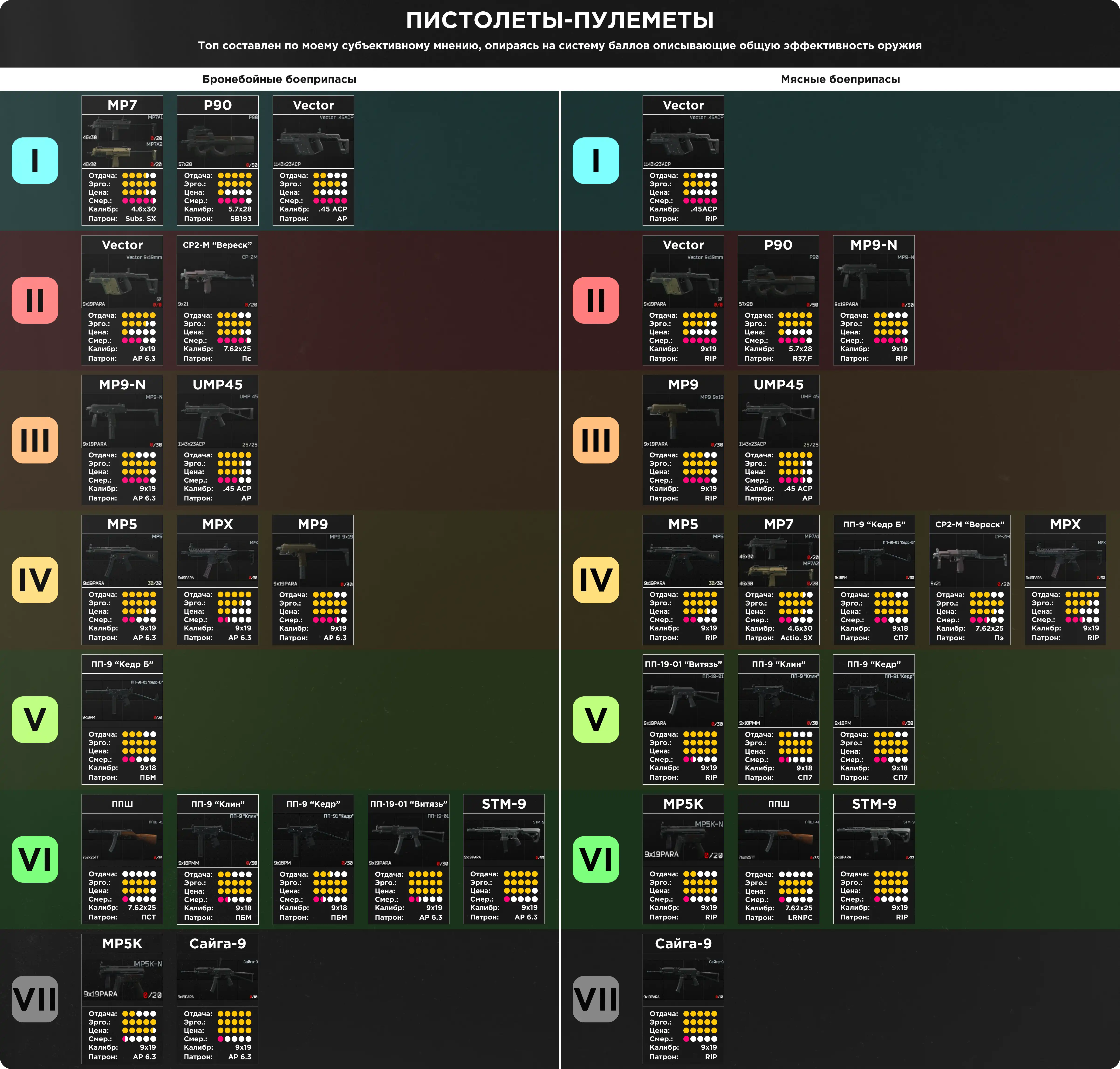Open the Vector .45ACP image in Мясные tier I

(683, 141)
